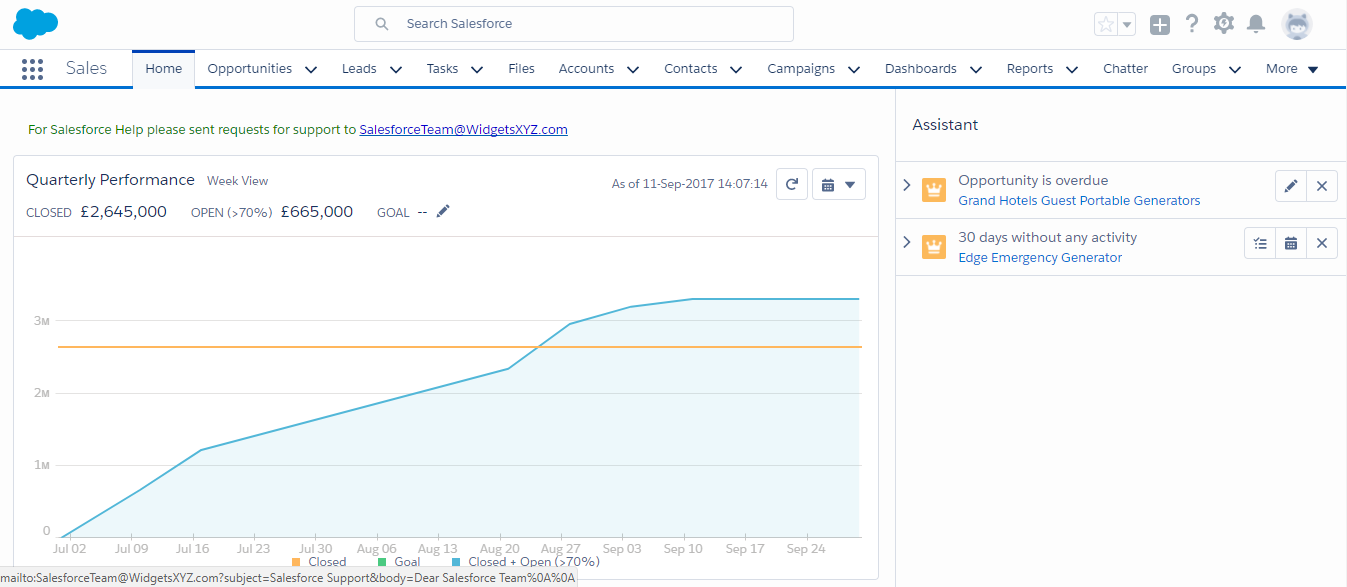Open the Edge Emergency Generator link

[x=1040, y=257]
